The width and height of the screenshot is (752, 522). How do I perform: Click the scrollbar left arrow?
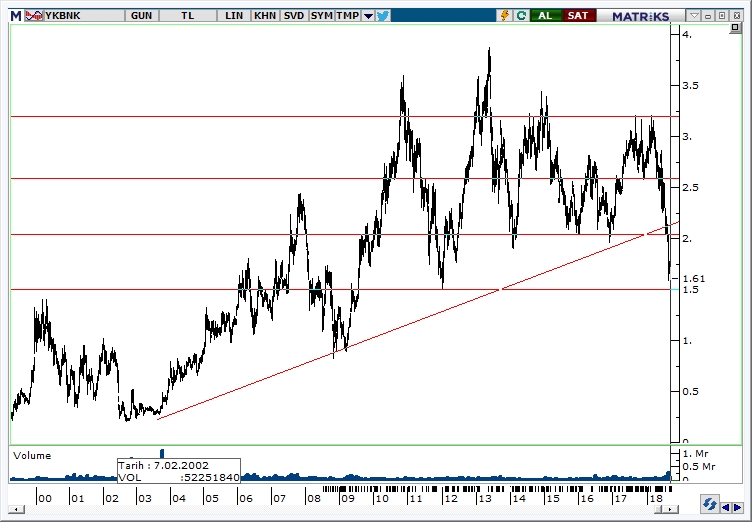[16, 509]
